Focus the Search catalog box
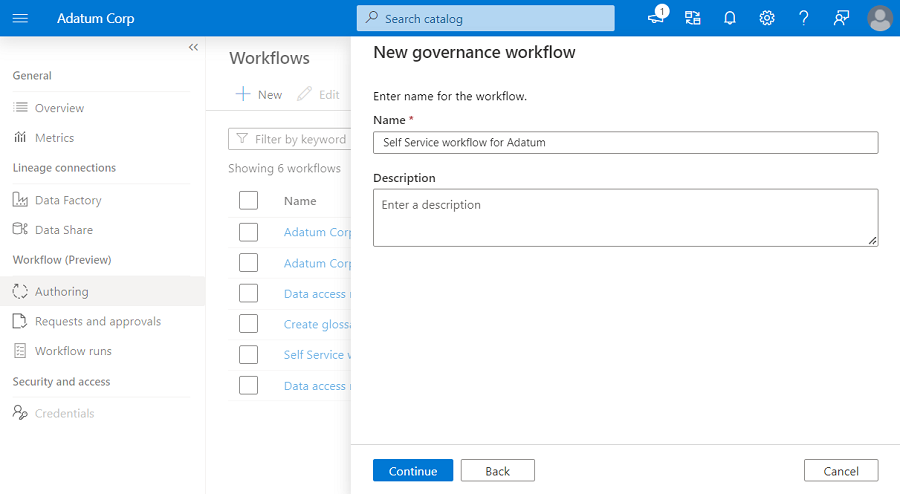Image resolution: width=900 pixels, height=494 pixels. click(485, 18)
